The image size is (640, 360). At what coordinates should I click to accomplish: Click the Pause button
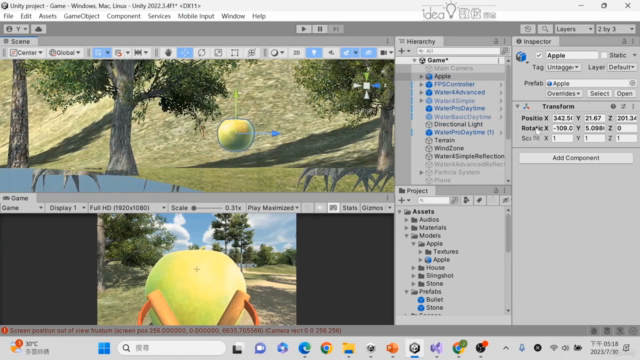pyautogui.click(x=320, y=29)
